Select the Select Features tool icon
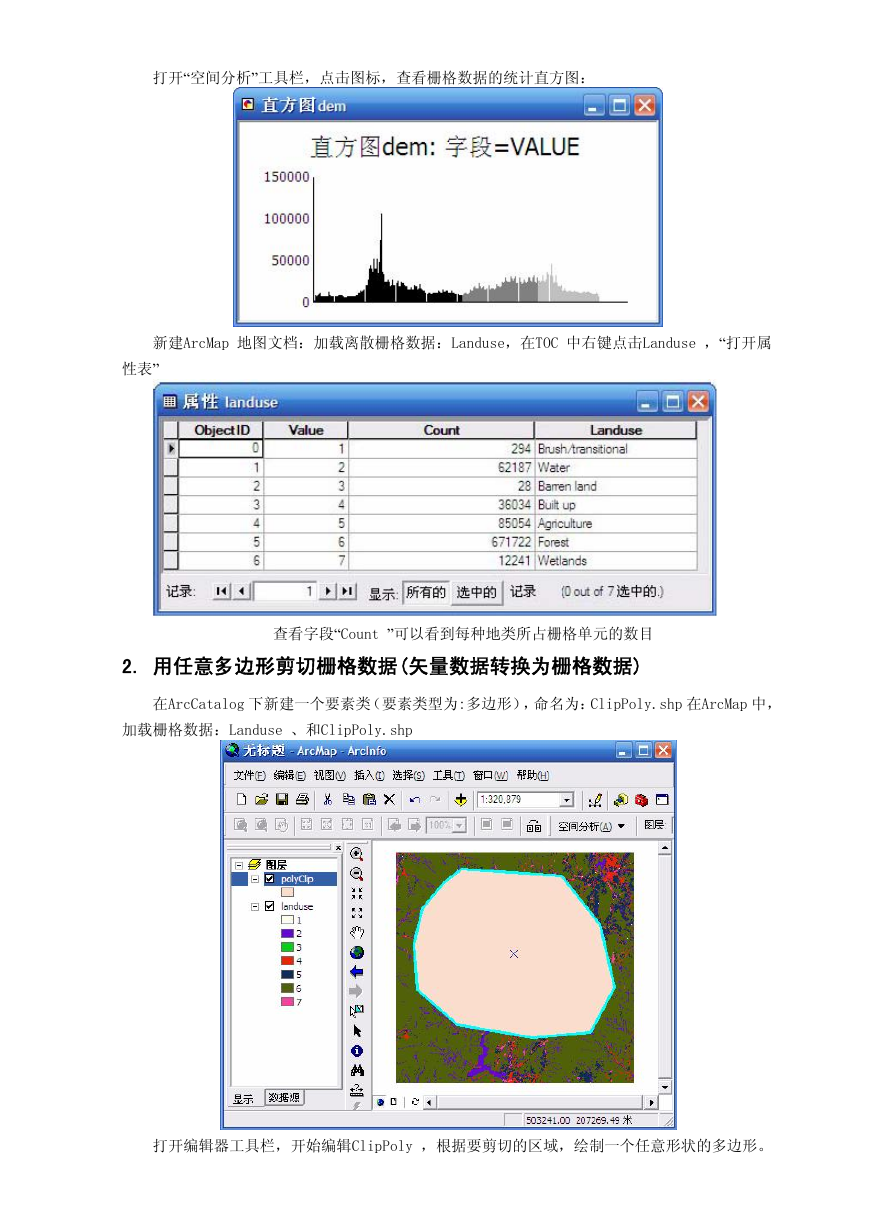The image size is (869, 1228). [x=357, y=1011]
